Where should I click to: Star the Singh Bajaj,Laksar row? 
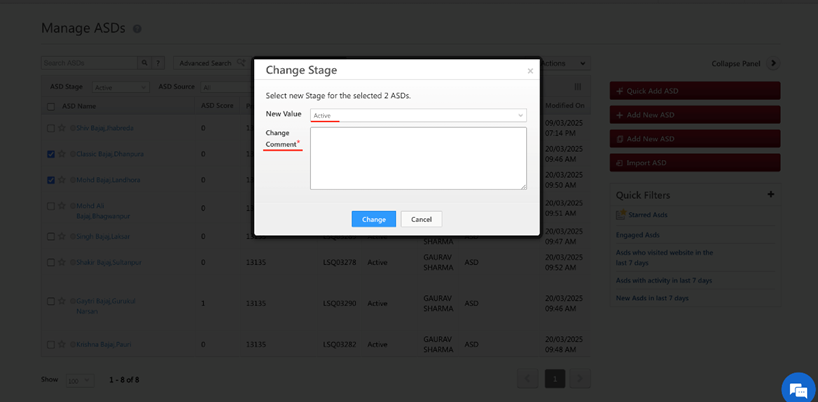[x=61, y=237]
